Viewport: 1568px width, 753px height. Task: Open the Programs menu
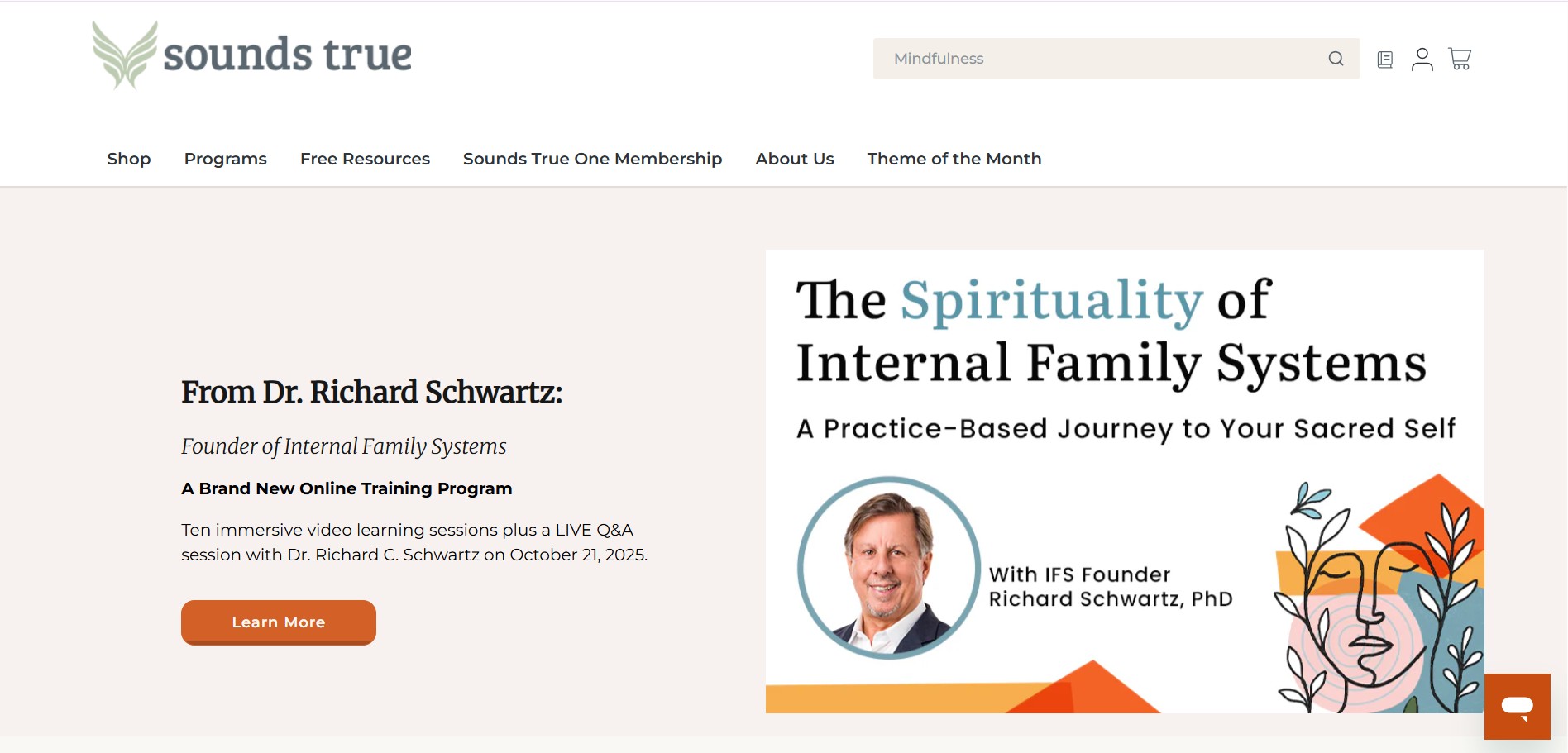click(226, 159)
